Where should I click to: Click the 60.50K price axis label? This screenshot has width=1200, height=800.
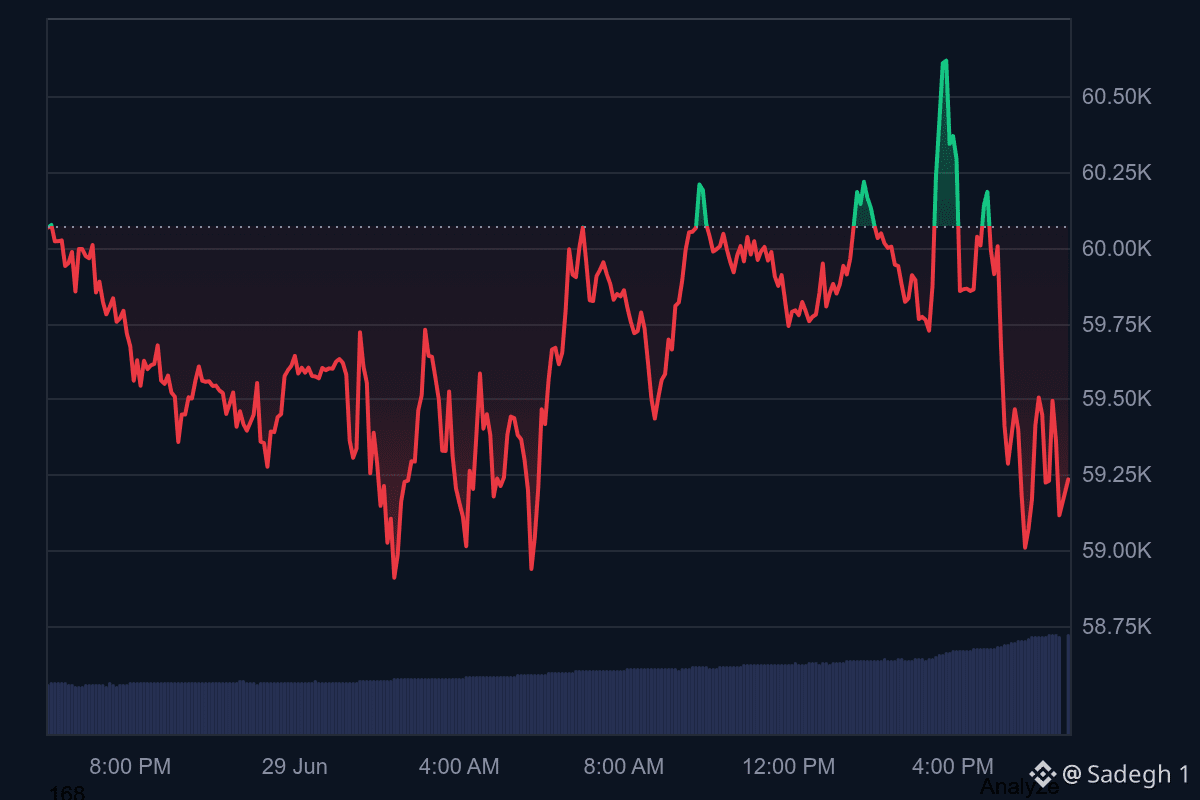(1117, 97)
